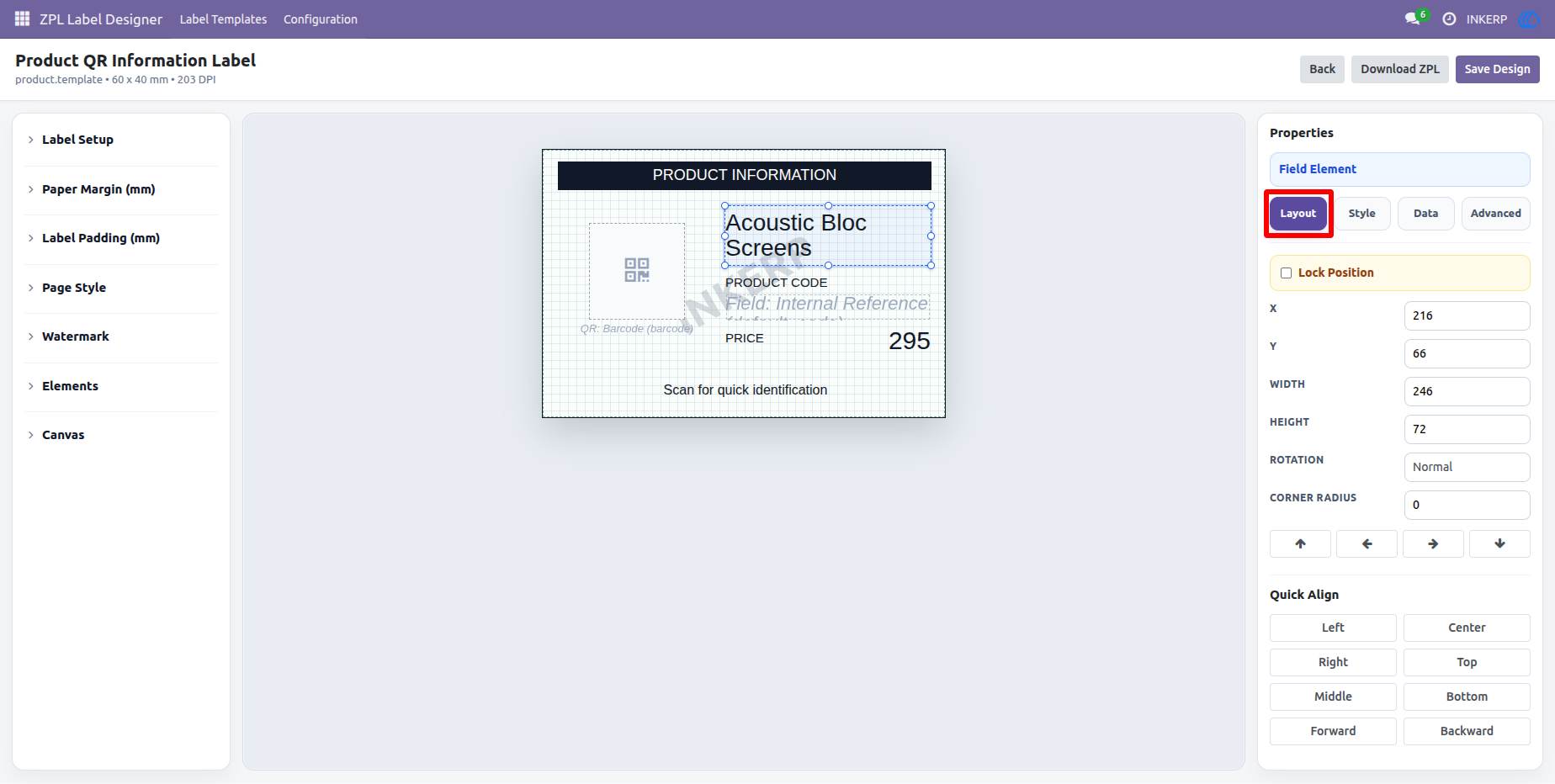Expand the Canvas section
1555x784 pixels.
[x=121, y=435]
